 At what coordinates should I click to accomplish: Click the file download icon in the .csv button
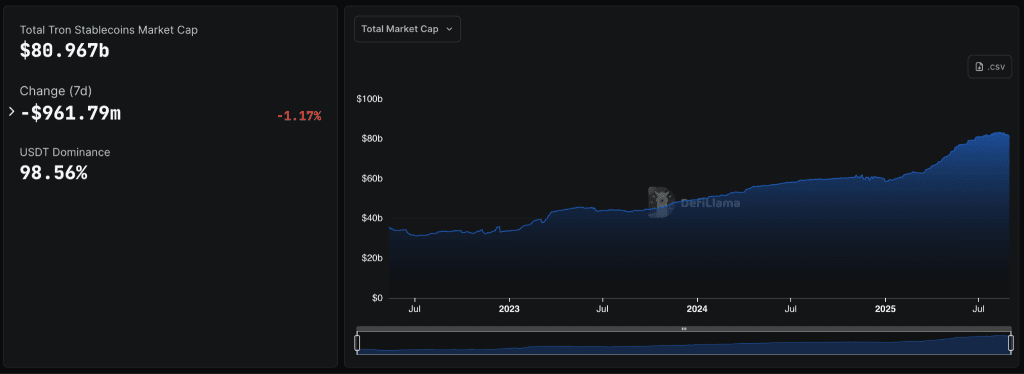pyautogui.click(x=979, y=67)
